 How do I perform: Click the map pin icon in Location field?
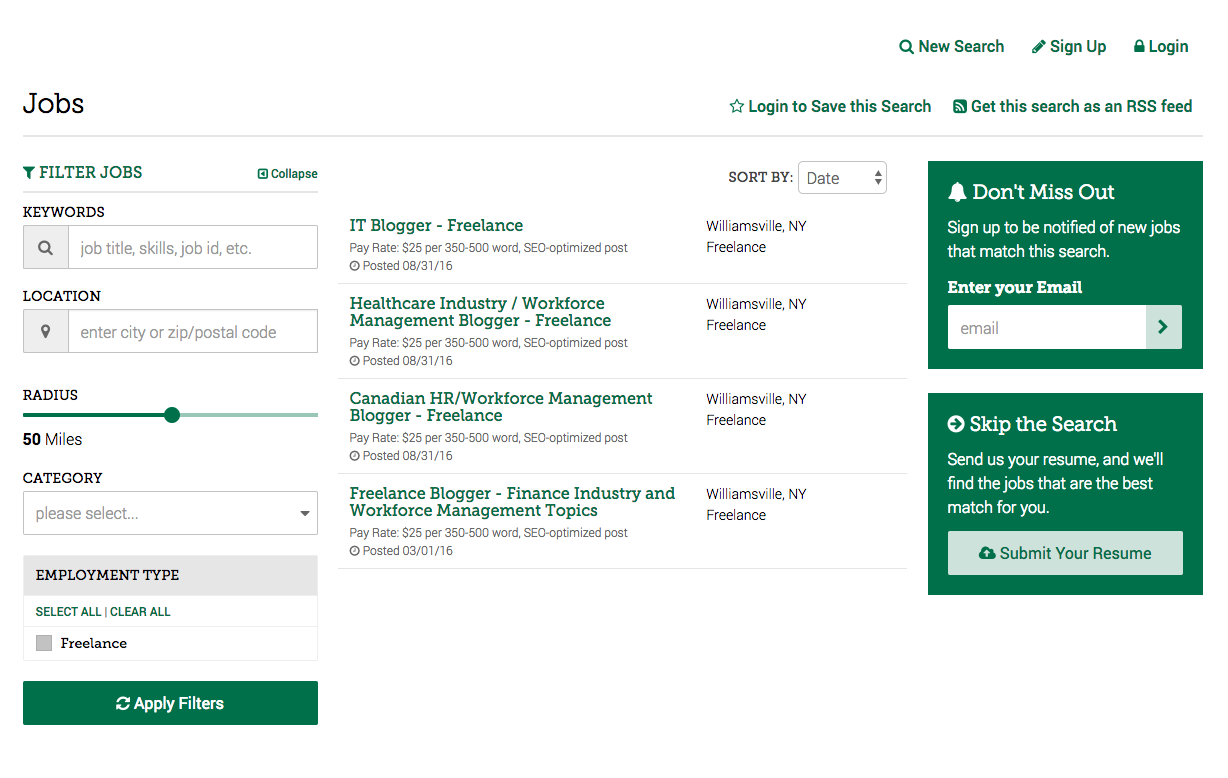pos(45,331)
